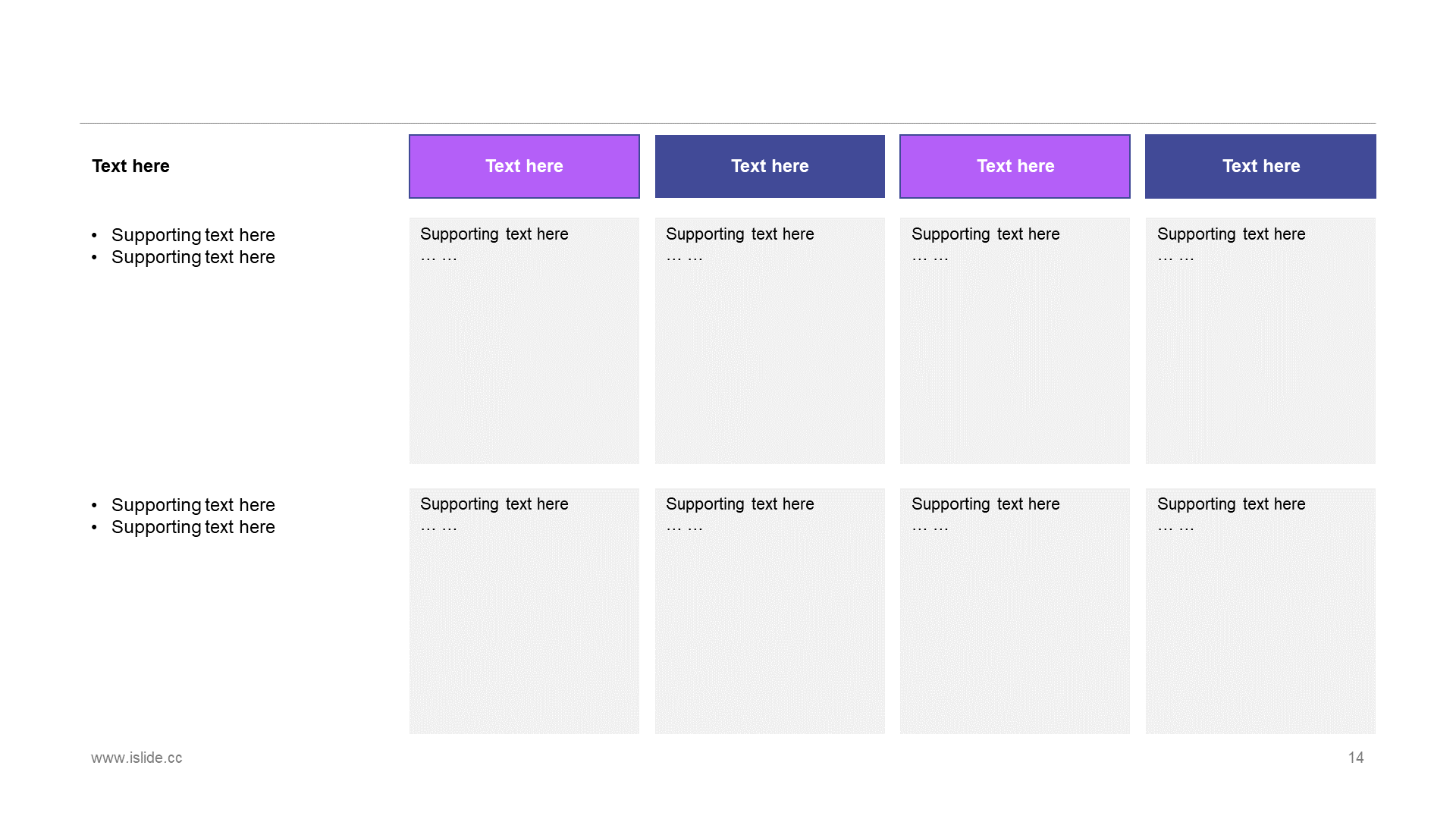Select the second dark blue "Text here" header
Screen dimensions: 1456x819
coord(770,166)
